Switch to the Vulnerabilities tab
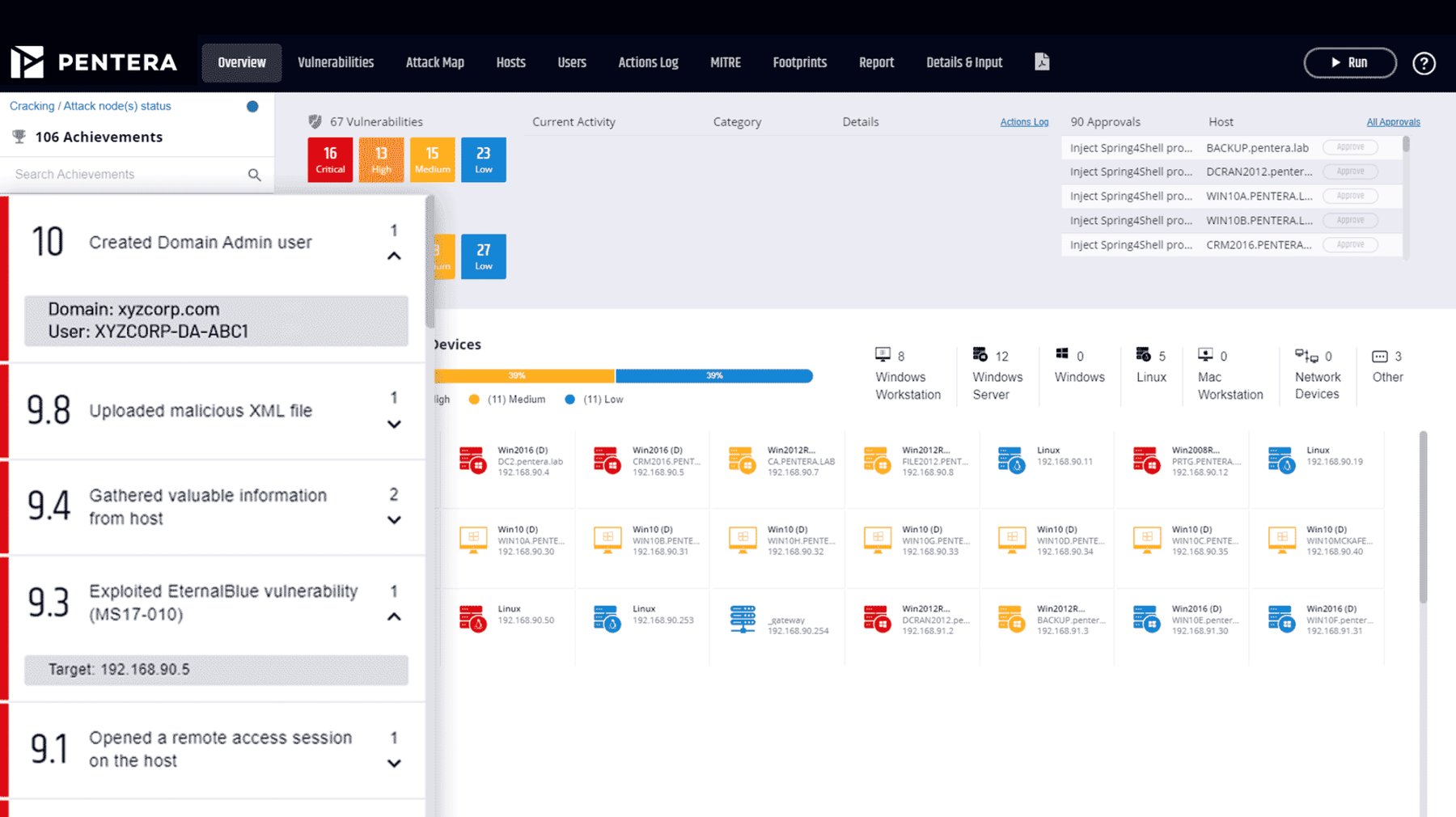This screenshot has width=1456, height=817. 336,62
